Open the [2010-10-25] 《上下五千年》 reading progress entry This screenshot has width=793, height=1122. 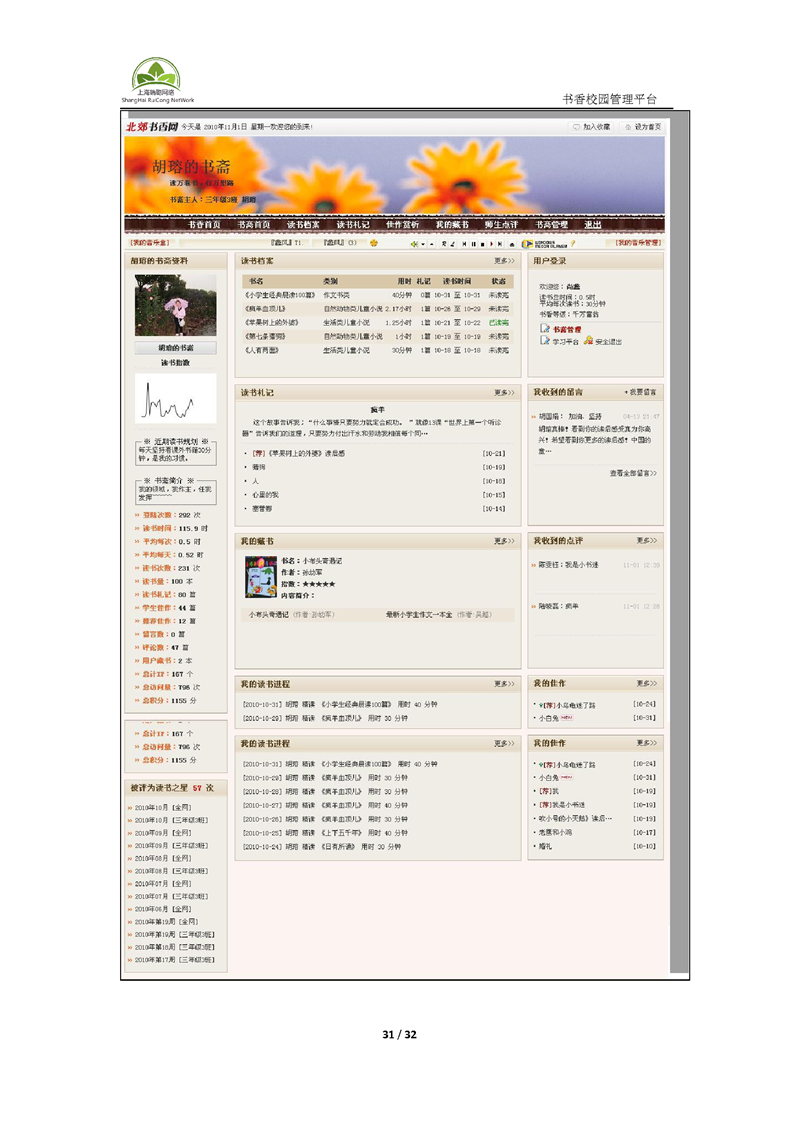click(325, 834)
